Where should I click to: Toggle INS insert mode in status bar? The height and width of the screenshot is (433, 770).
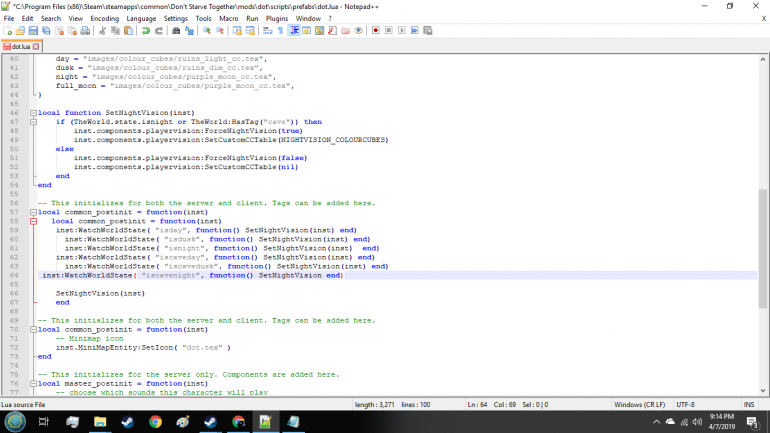(749, 404)
